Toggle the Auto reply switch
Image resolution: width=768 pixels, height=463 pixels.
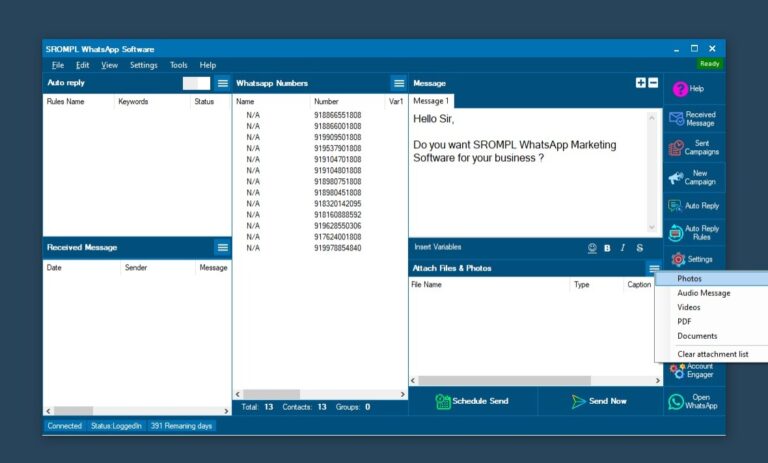[197, 83]
